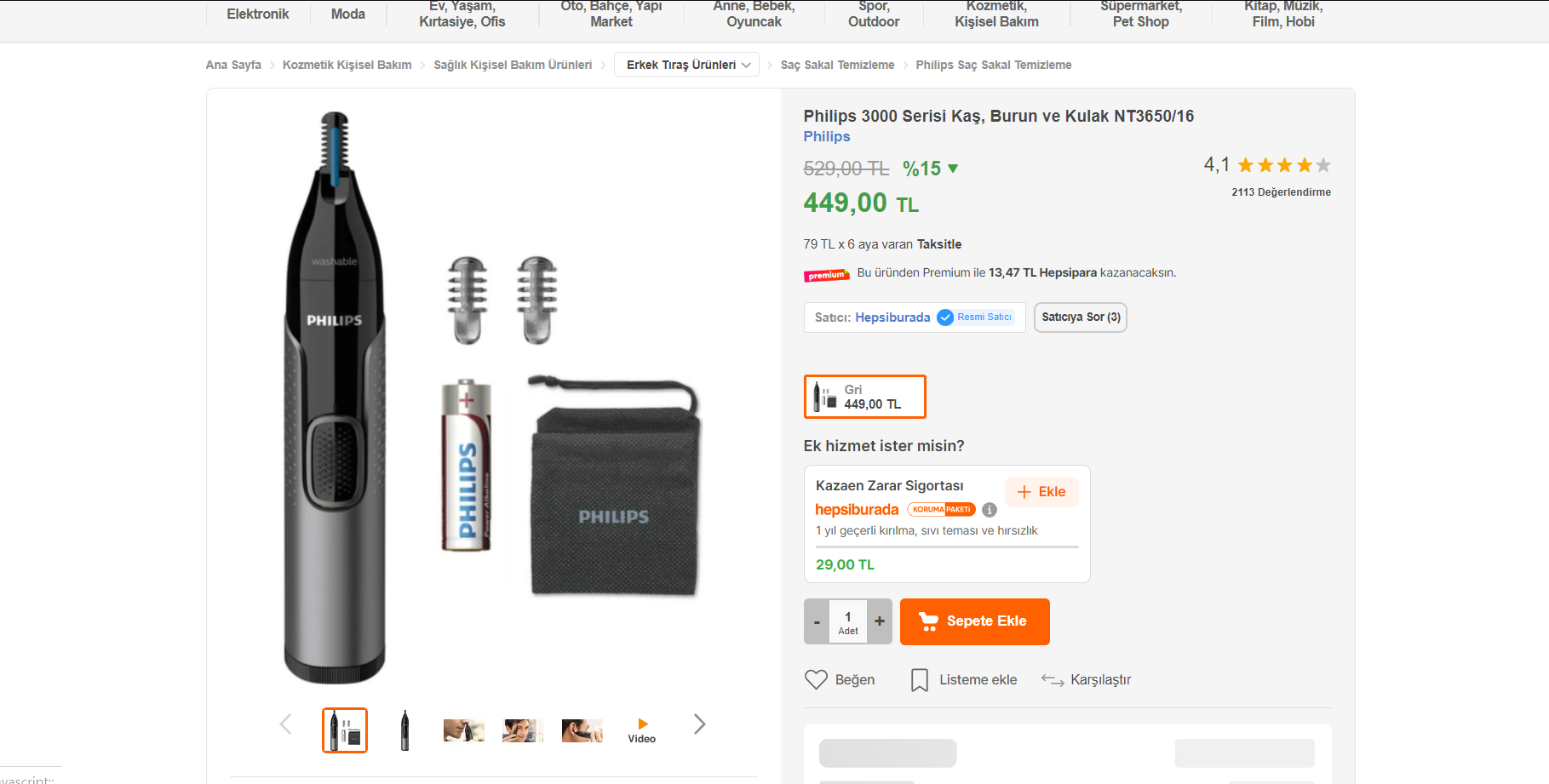Image resolution: width=1549 pixels, height=784 pixels.
Task: Play the product Video thumbnail
Action: [642, 730]
